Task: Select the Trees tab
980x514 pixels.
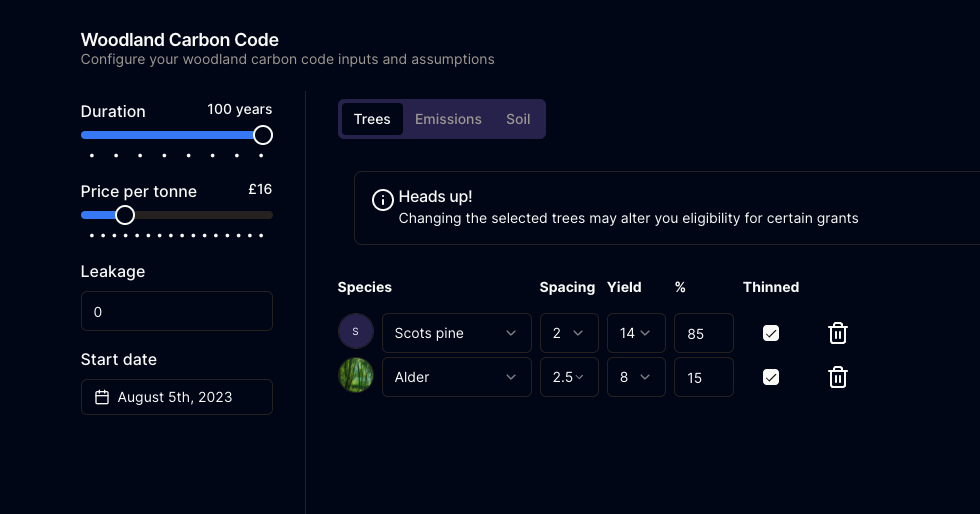Action: point(372,119)
